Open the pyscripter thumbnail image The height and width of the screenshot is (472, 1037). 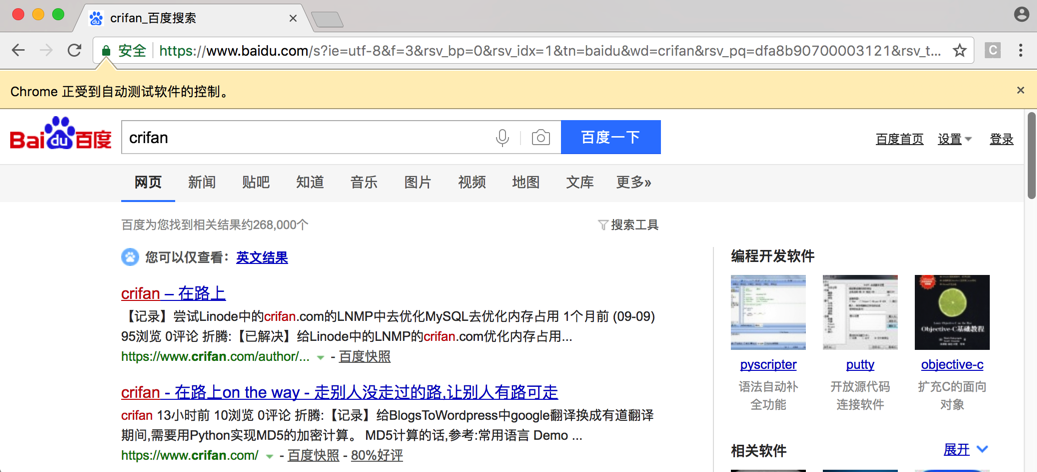click(768, 313)
